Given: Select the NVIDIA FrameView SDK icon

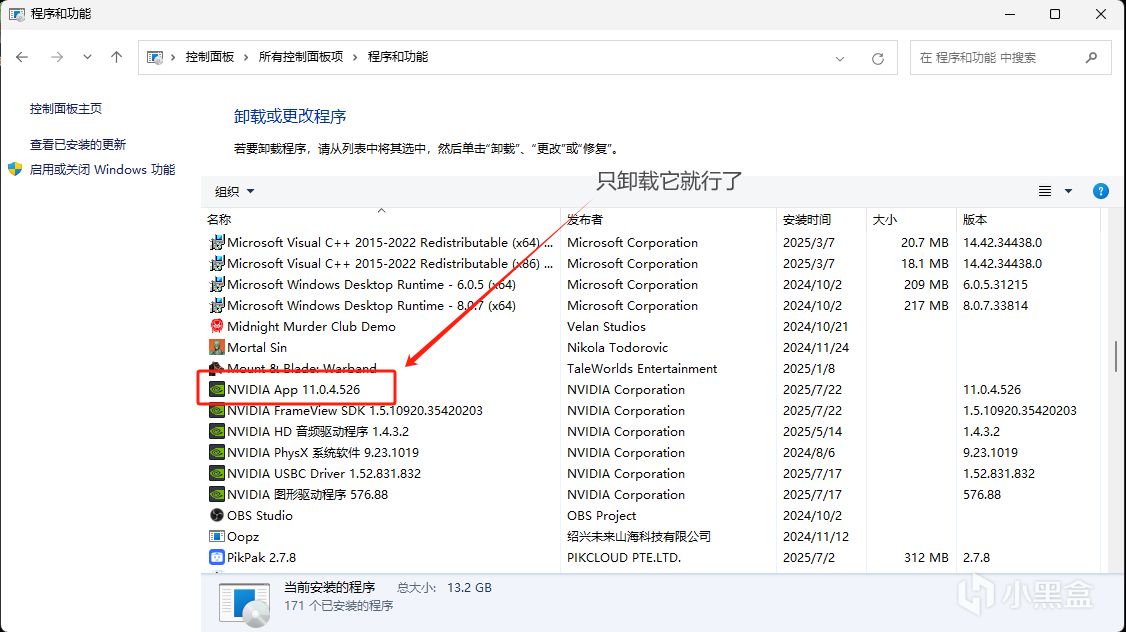Looking at the screenshot, I should point(216,410).
